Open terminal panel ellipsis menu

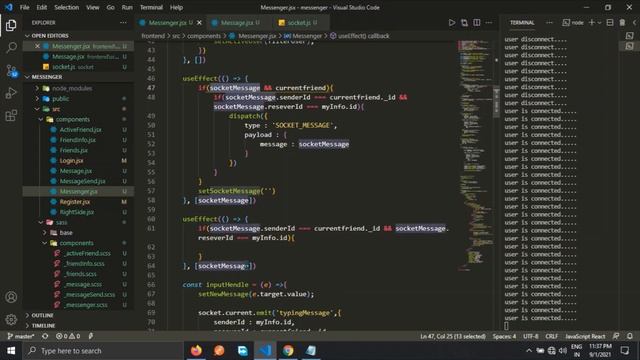click(549, 22)
